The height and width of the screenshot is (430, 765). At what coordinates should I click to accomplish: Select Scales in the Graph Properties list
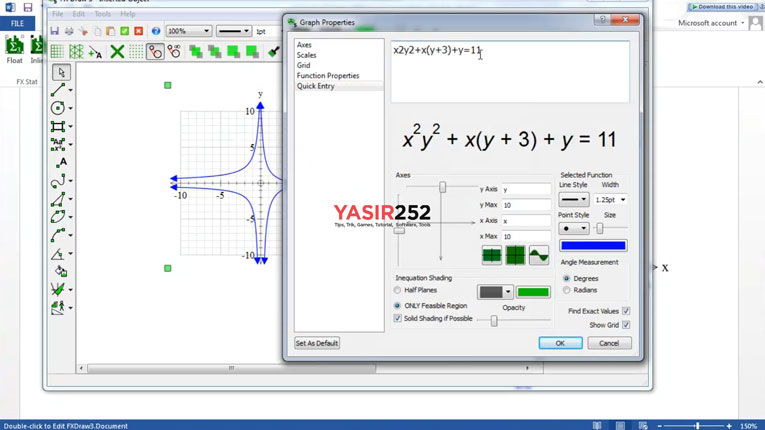tap(306, 55)
